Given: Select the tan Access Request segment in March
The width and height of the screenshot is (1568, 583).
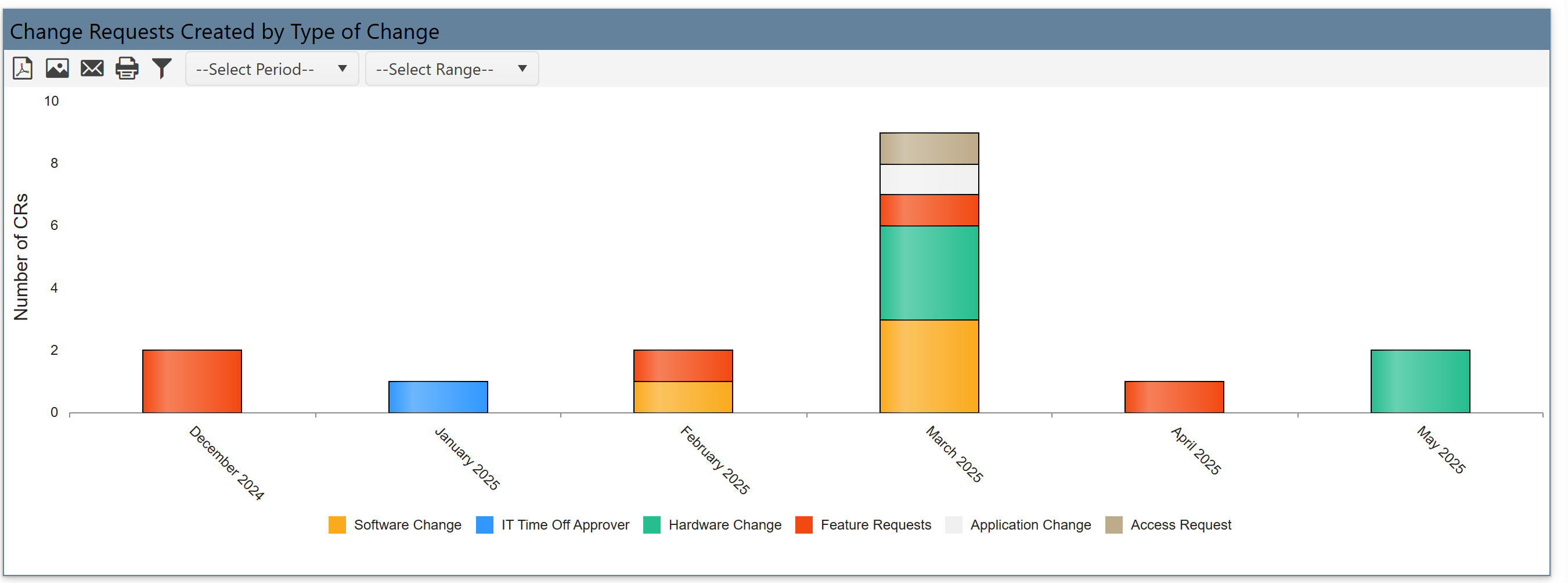Looking at the screenshot, I should (x=929, y=149).
